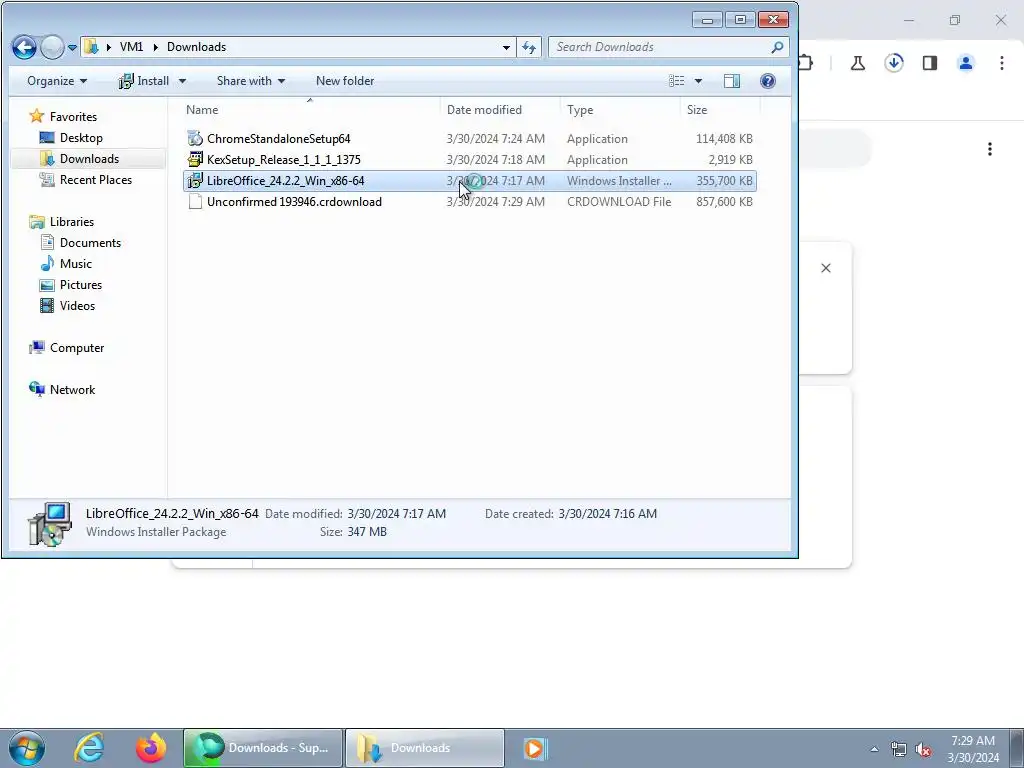The image size is (1024, 768).
Task: Click the ChromeStandaloneSetup64 file icon
Action: 195,138
